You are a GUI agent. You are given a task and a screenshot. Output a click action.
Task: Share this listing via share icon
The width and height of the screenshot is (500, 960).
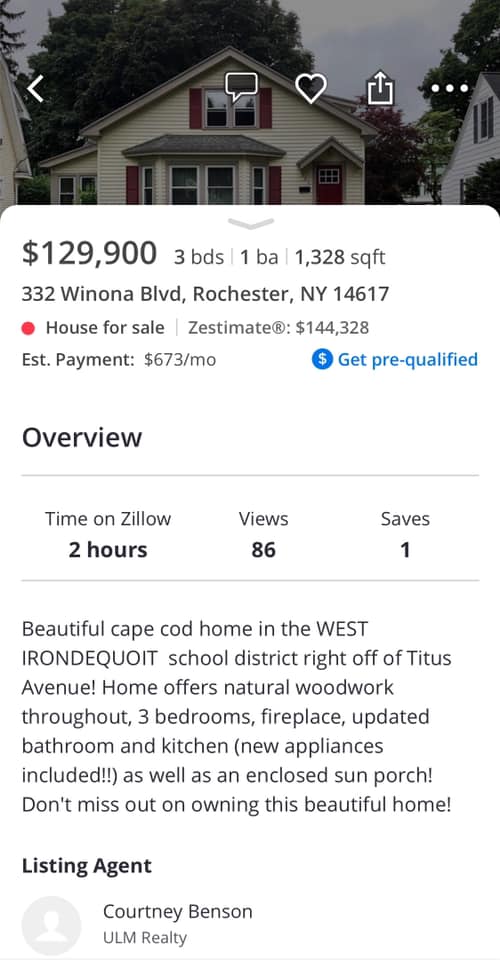(x=380, y=89)
